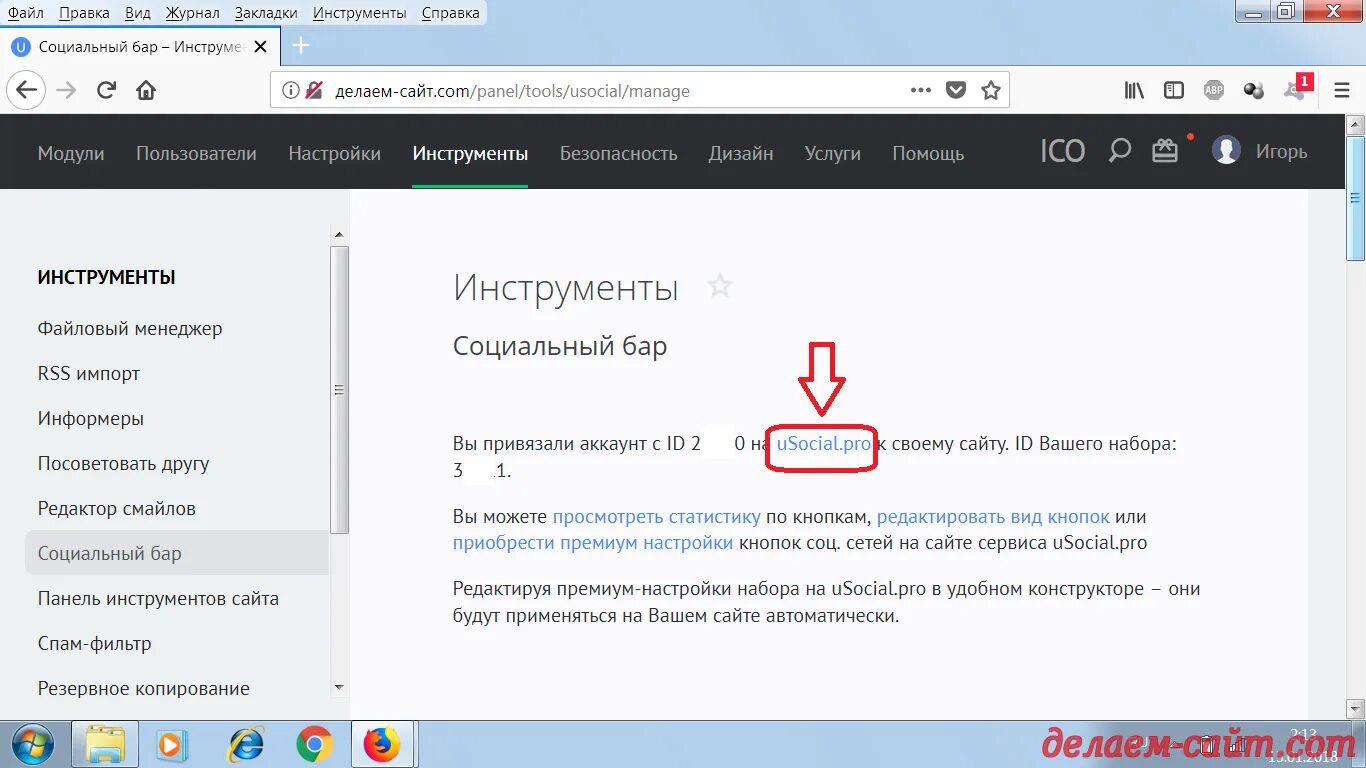Image resolution: width=1366 pixels, height=768 pixels.
Task: Bookmark this page with star icon
Action: point(990,90)
